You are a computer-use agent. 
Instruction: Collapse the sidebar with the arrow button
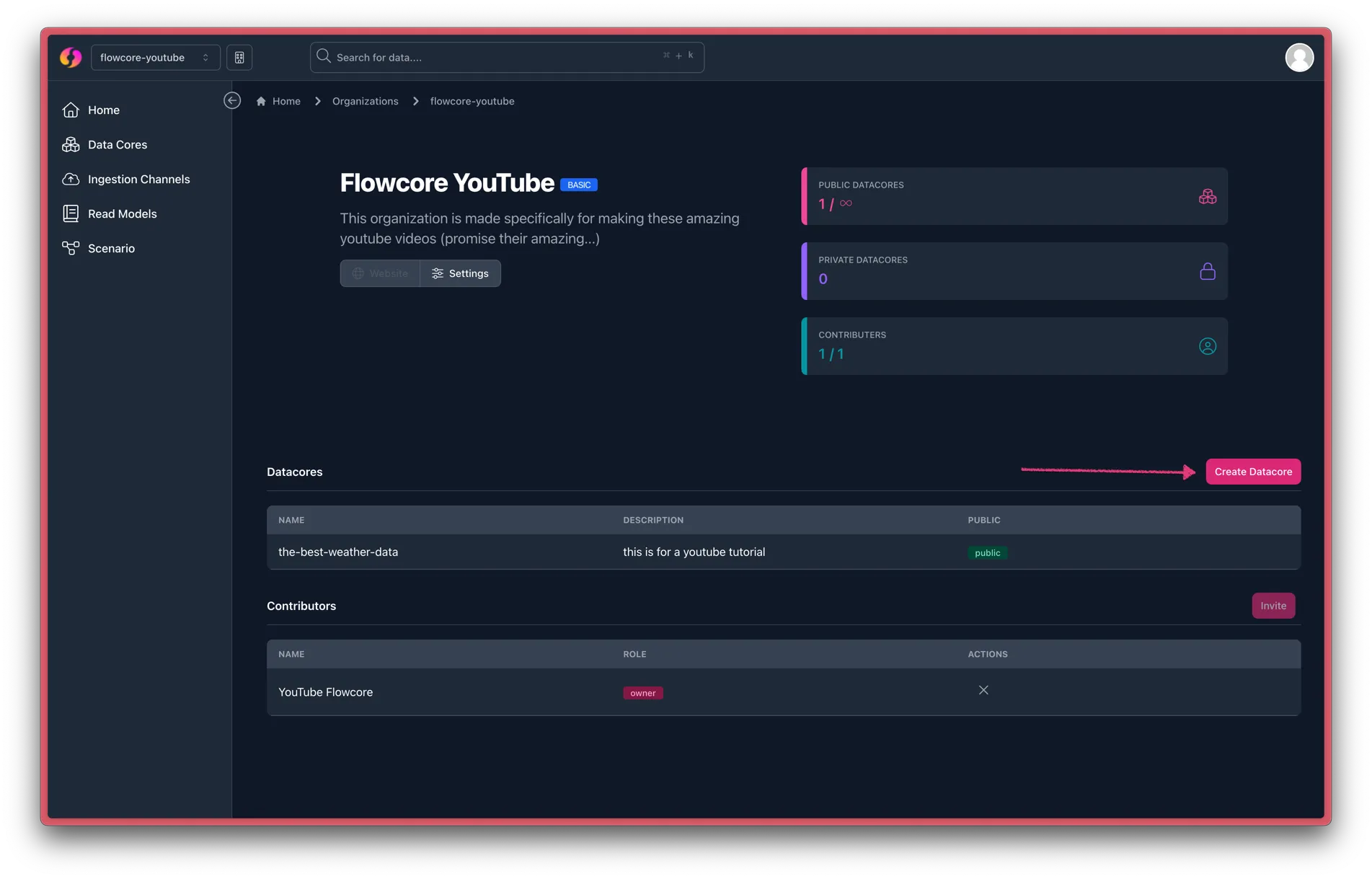(x=232, y=101)
